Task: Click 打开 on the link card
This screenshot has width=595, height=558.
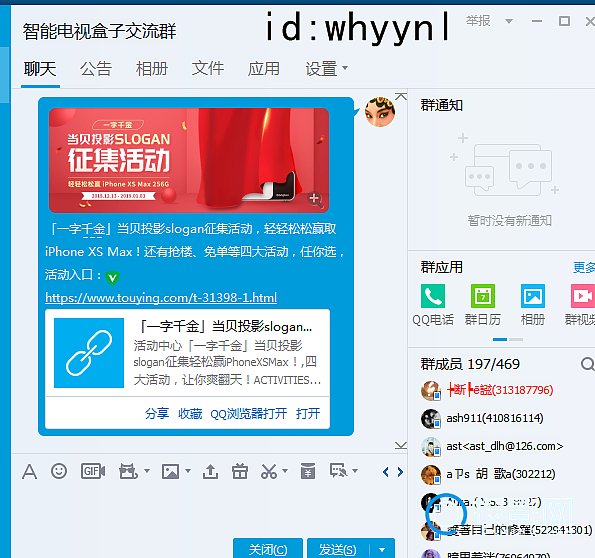Action: pyautogui.click(x=308, y=413)
